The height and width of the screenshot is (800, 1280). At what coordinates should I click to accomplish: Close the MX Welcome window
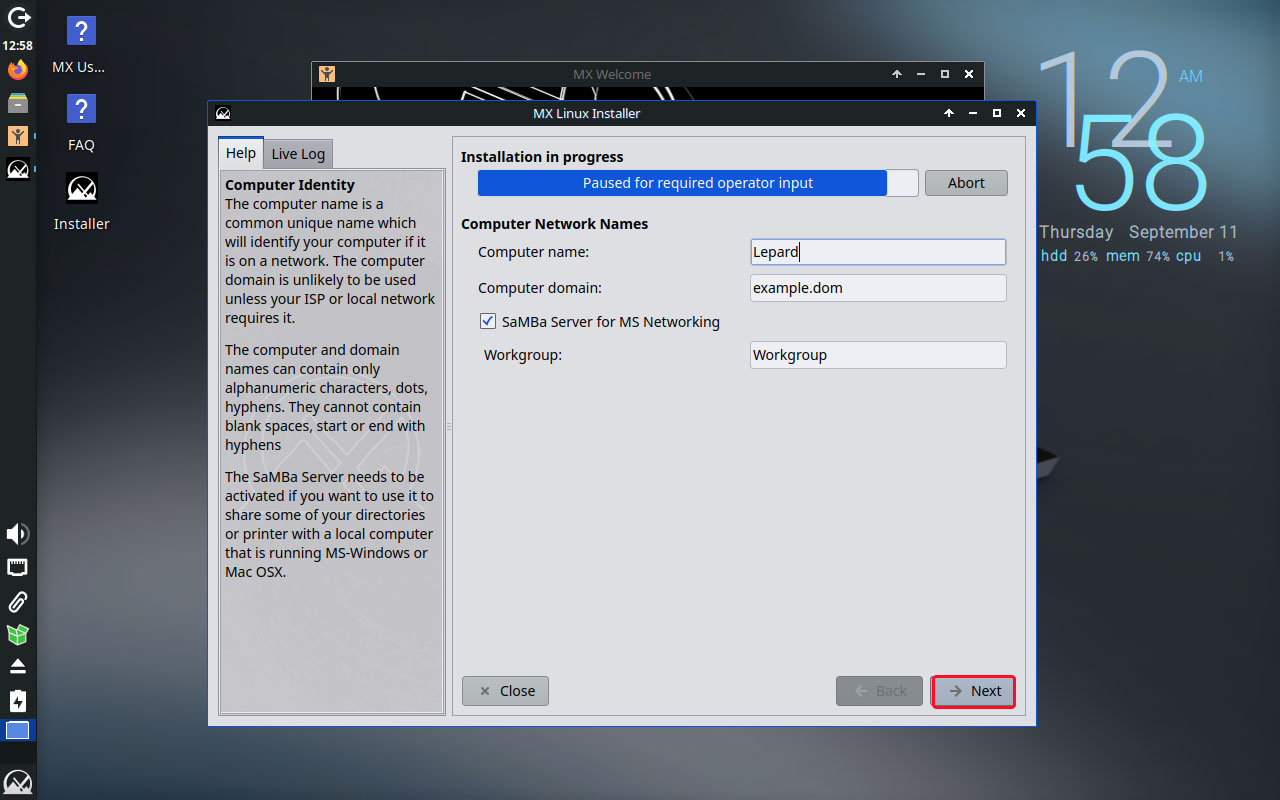coord(969,74)
